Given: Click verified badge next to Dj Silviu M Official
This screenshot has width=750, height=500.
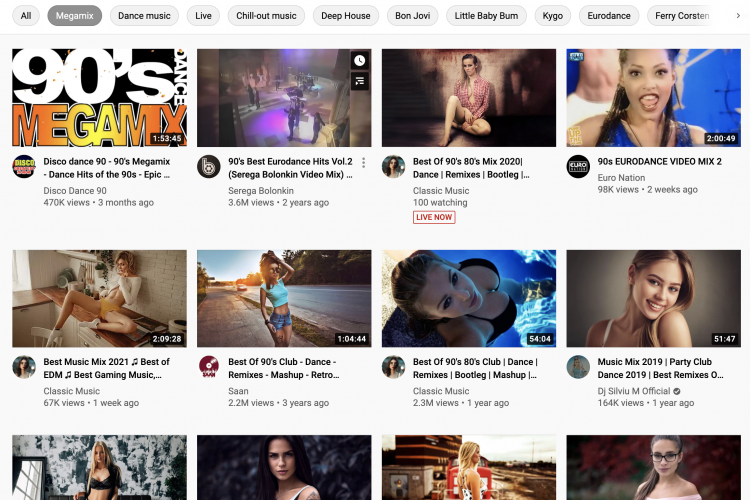Looking at the screenshot, I should coord(677,391).
